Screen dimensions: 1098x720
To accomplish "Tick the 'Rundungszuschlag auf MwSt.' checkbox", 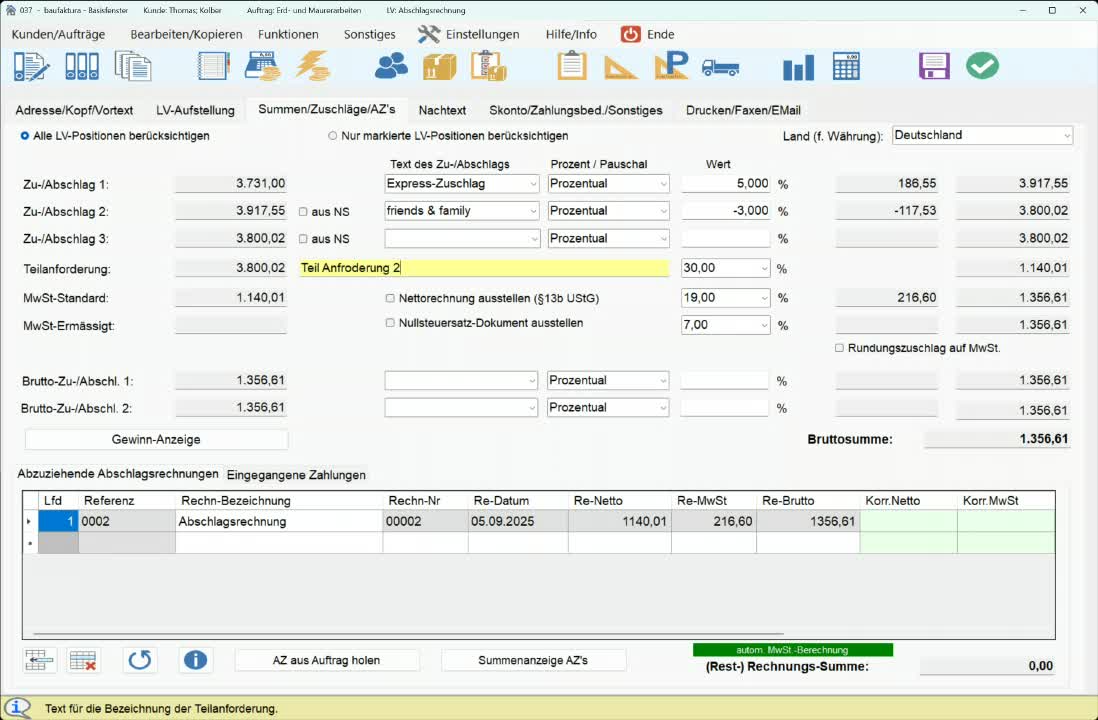I will pos(840,348).
